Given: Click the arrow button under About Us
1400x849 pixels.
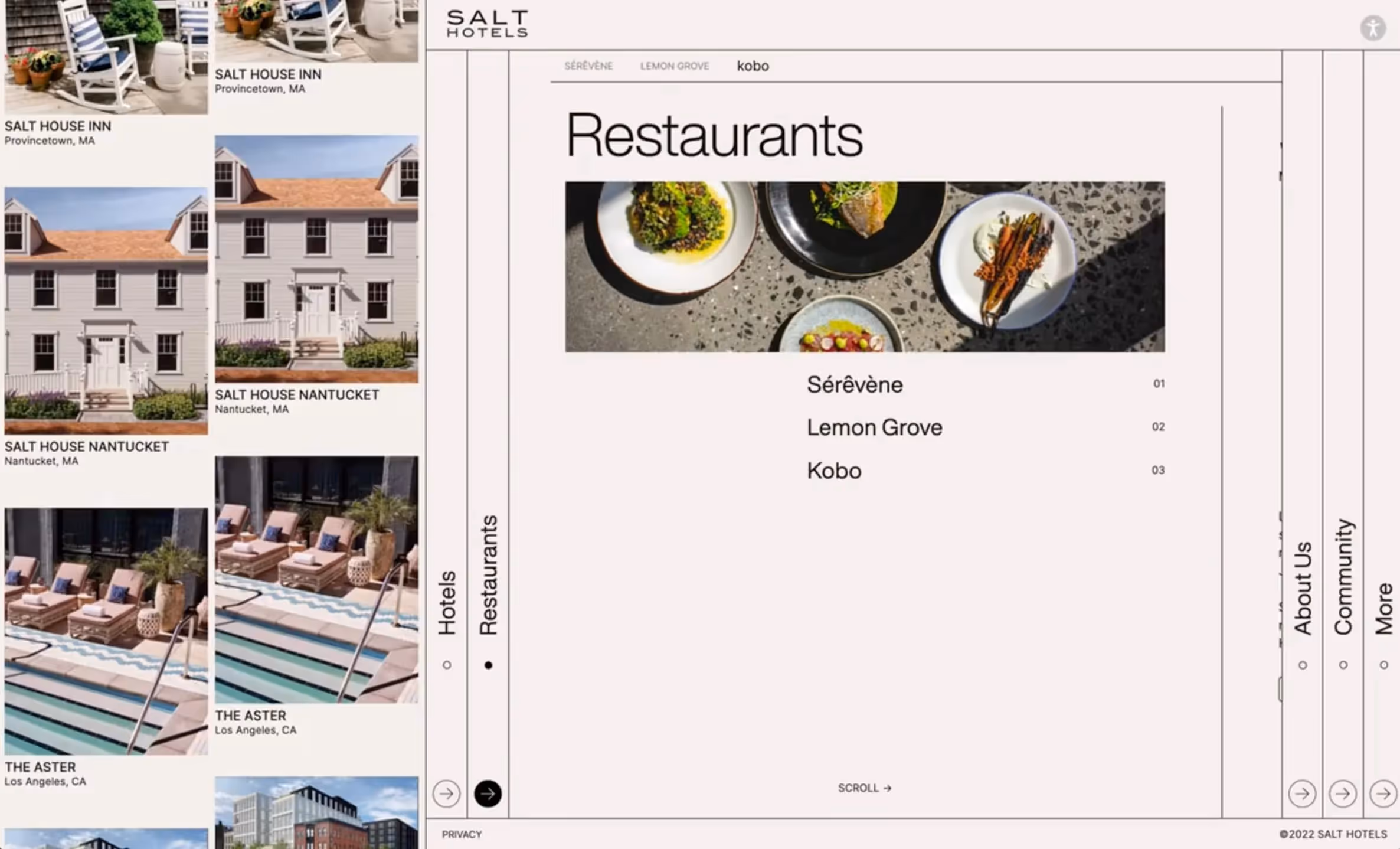Looking at the screenshot, I should coord(1302,794).
